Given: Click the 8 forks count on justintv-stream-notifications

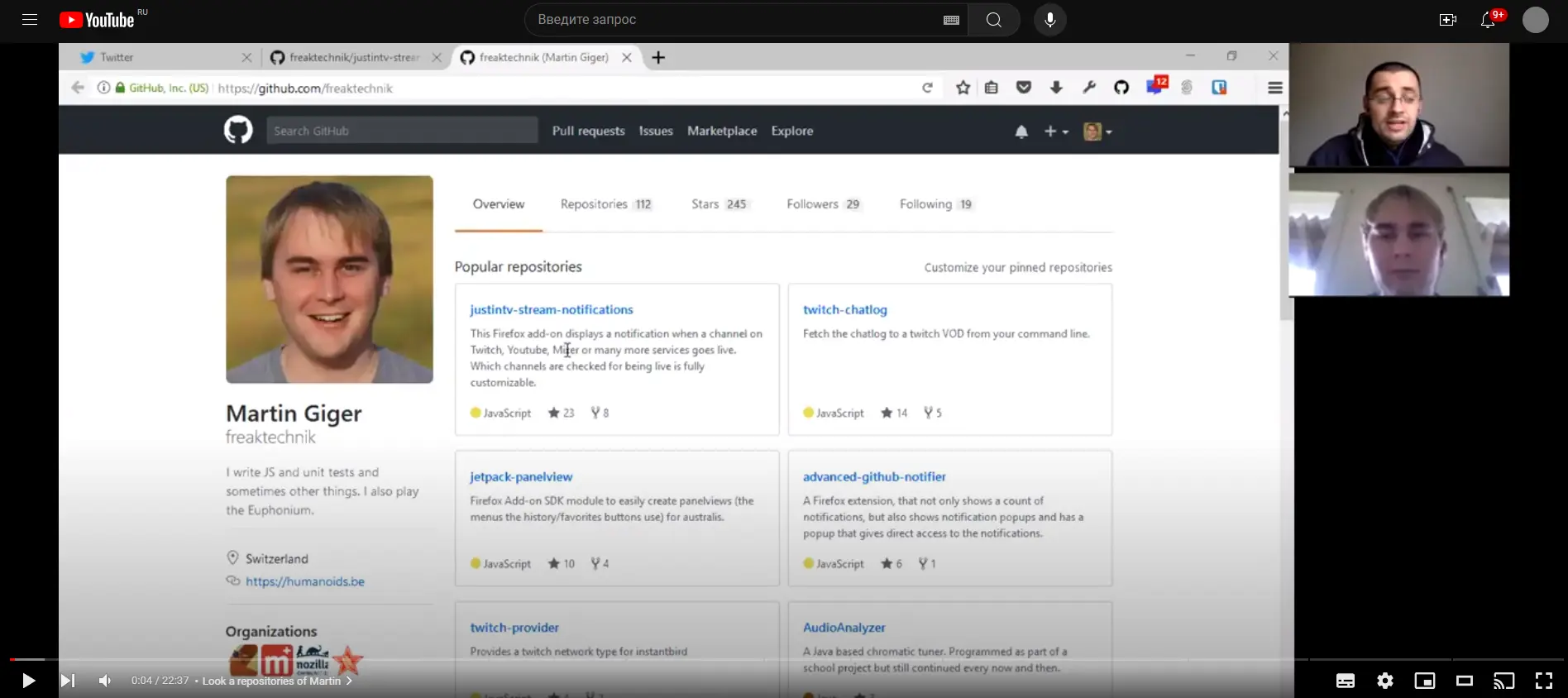Looking at the screenshot, I should [600, 413].
